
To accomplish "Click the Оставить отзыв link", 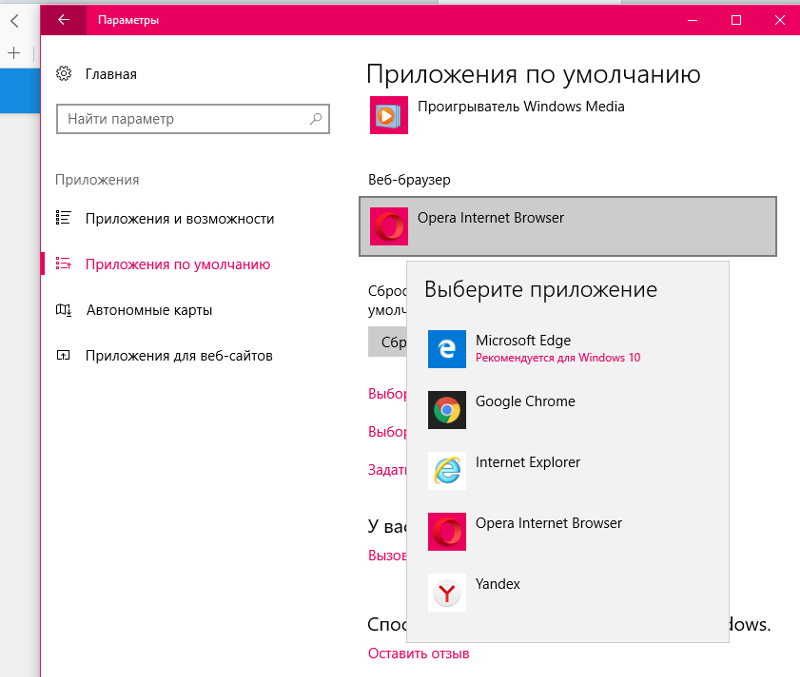I will point(418,654).
